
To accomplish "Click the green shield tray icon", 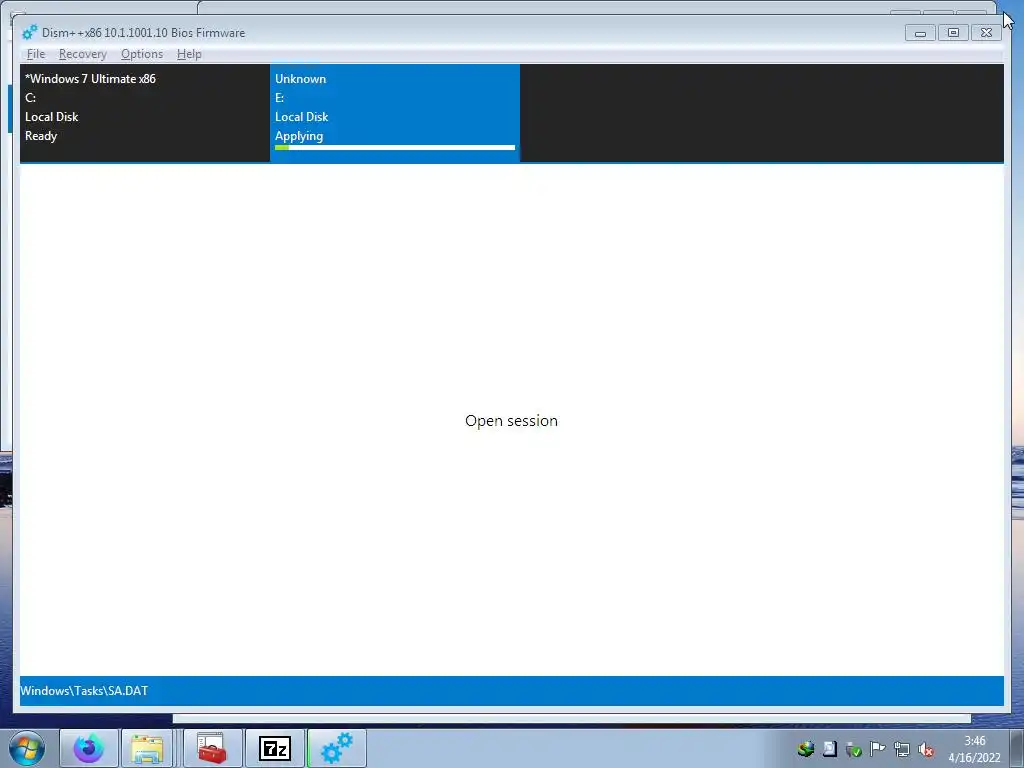I will pyautogui.click(x=854, y=749).
